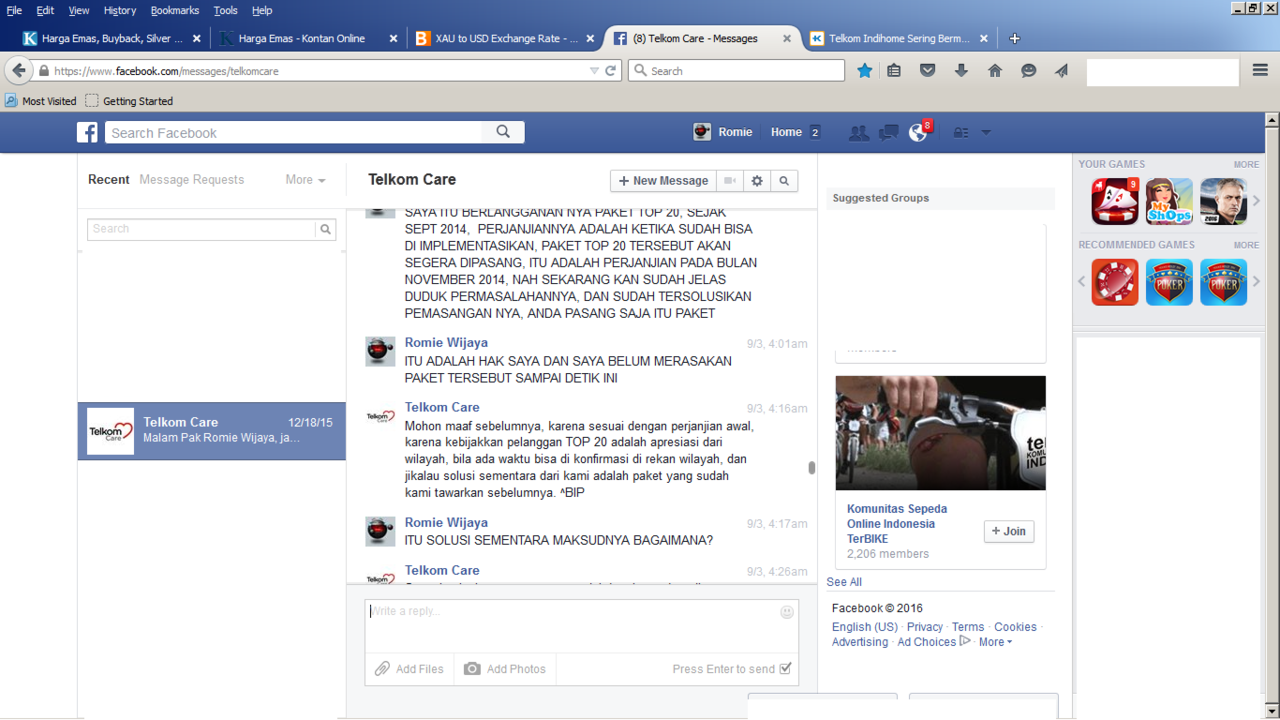Screen dimensions: 1280x720
Task: Click the emoticon smiley in reply box
Action: [x=787, y=611]
